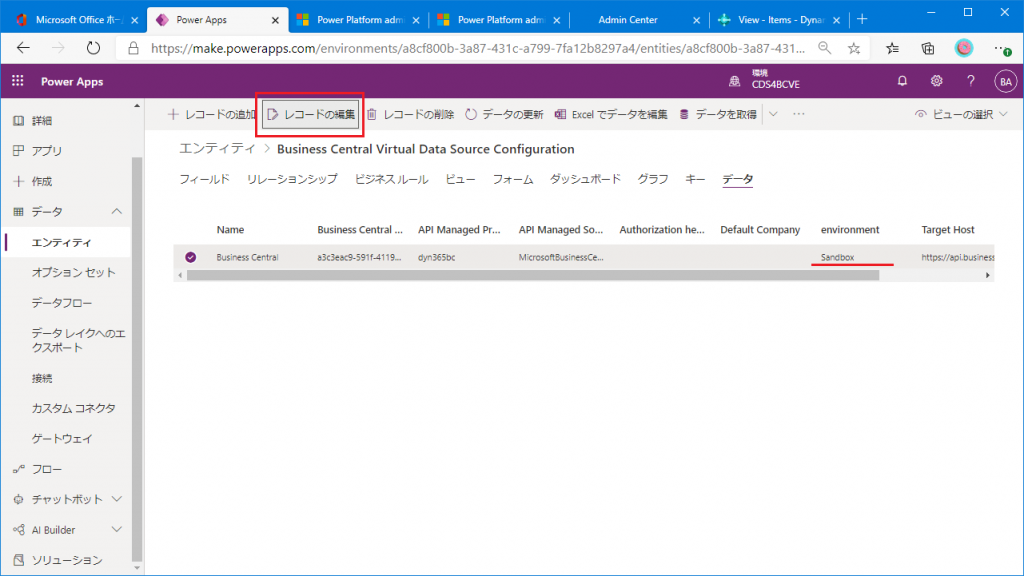Image resolution: width=1024 pixels, height=576 pixels.
Task: Click the zoom magnifier in address bar
Action: (x=824, y=48)
